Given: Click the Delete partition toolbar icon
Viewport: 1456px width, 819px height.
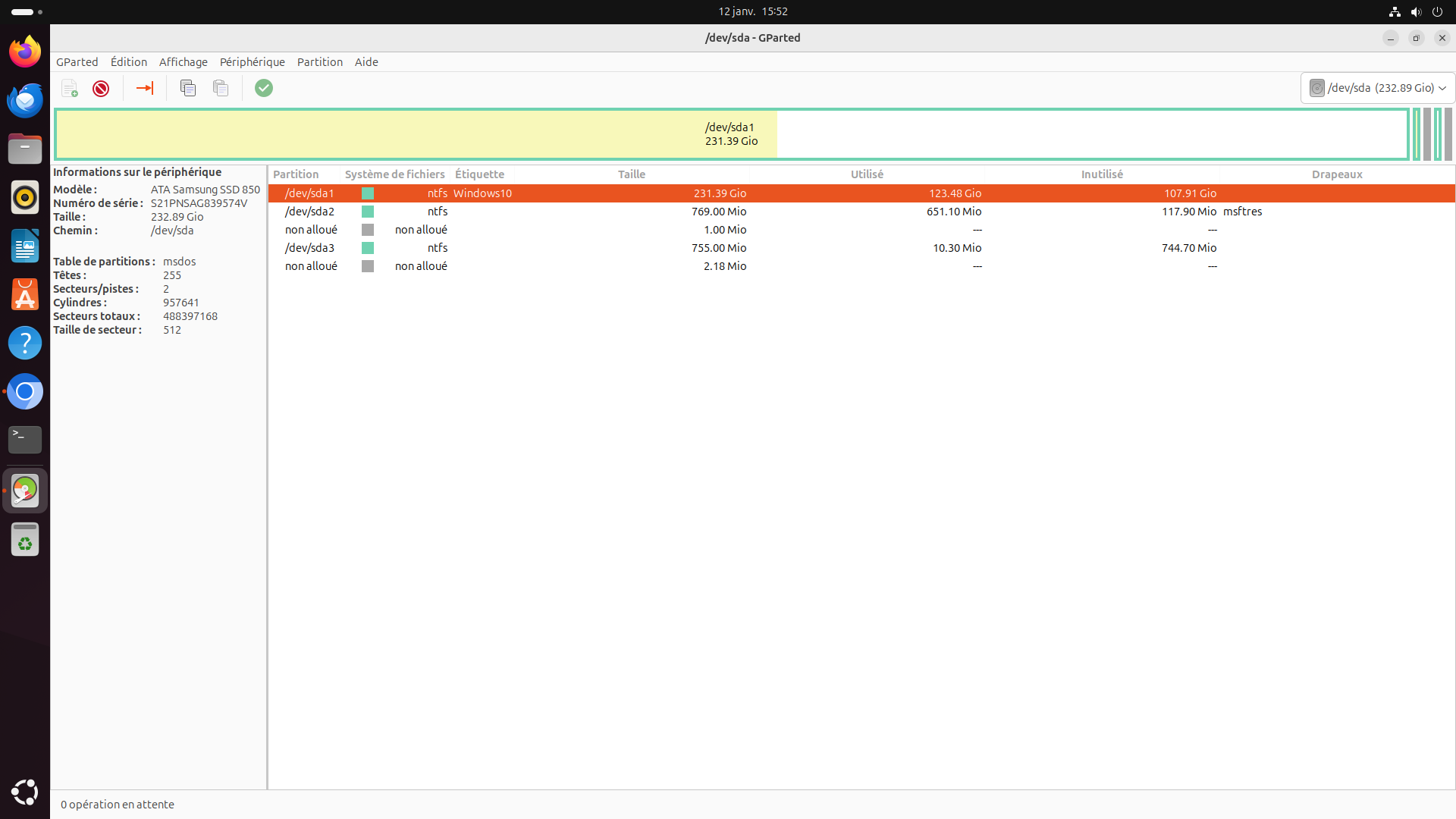Looking at the screenshot, I should [101, 89].
